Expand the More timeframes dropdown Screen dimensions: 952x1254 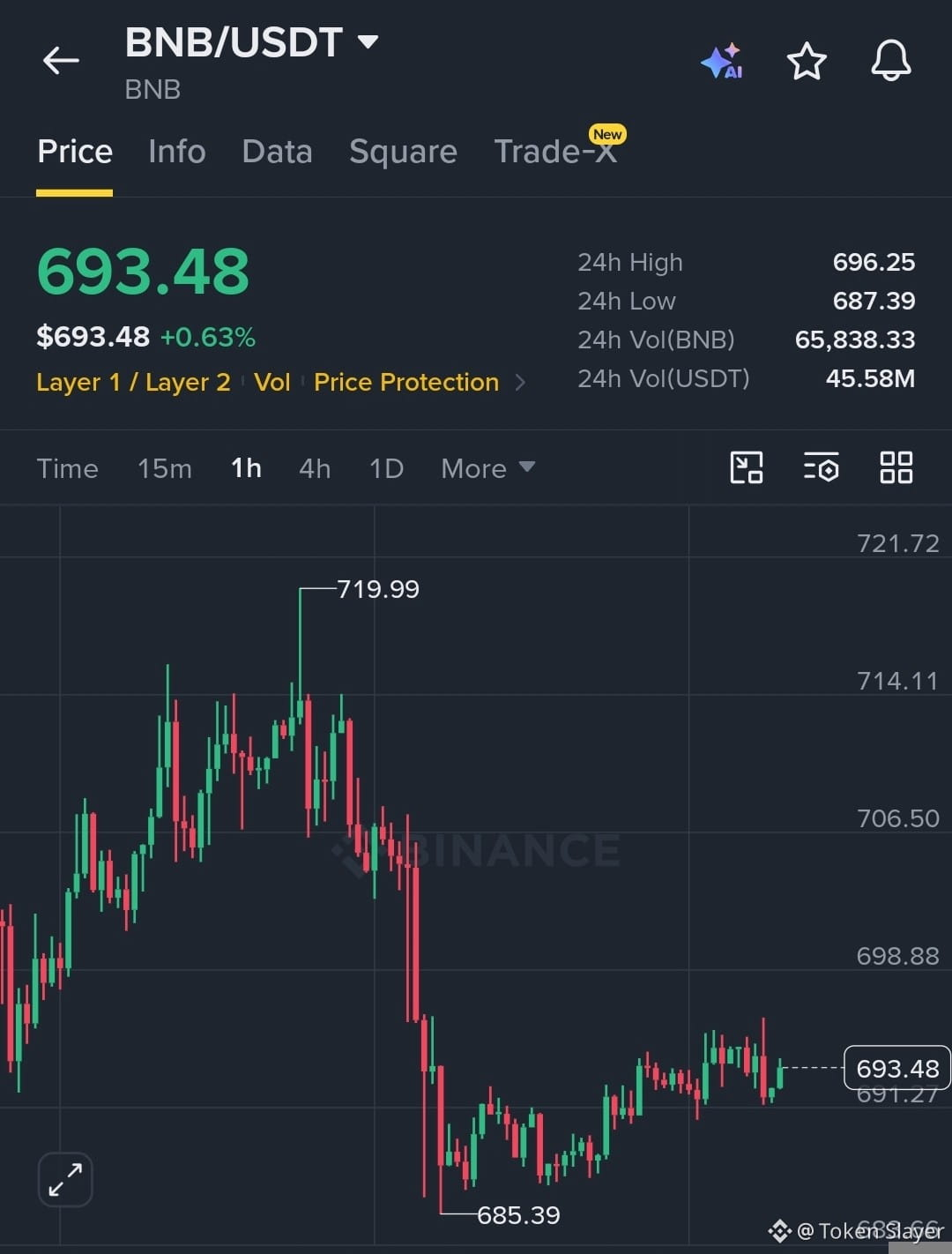click(487, 468)
